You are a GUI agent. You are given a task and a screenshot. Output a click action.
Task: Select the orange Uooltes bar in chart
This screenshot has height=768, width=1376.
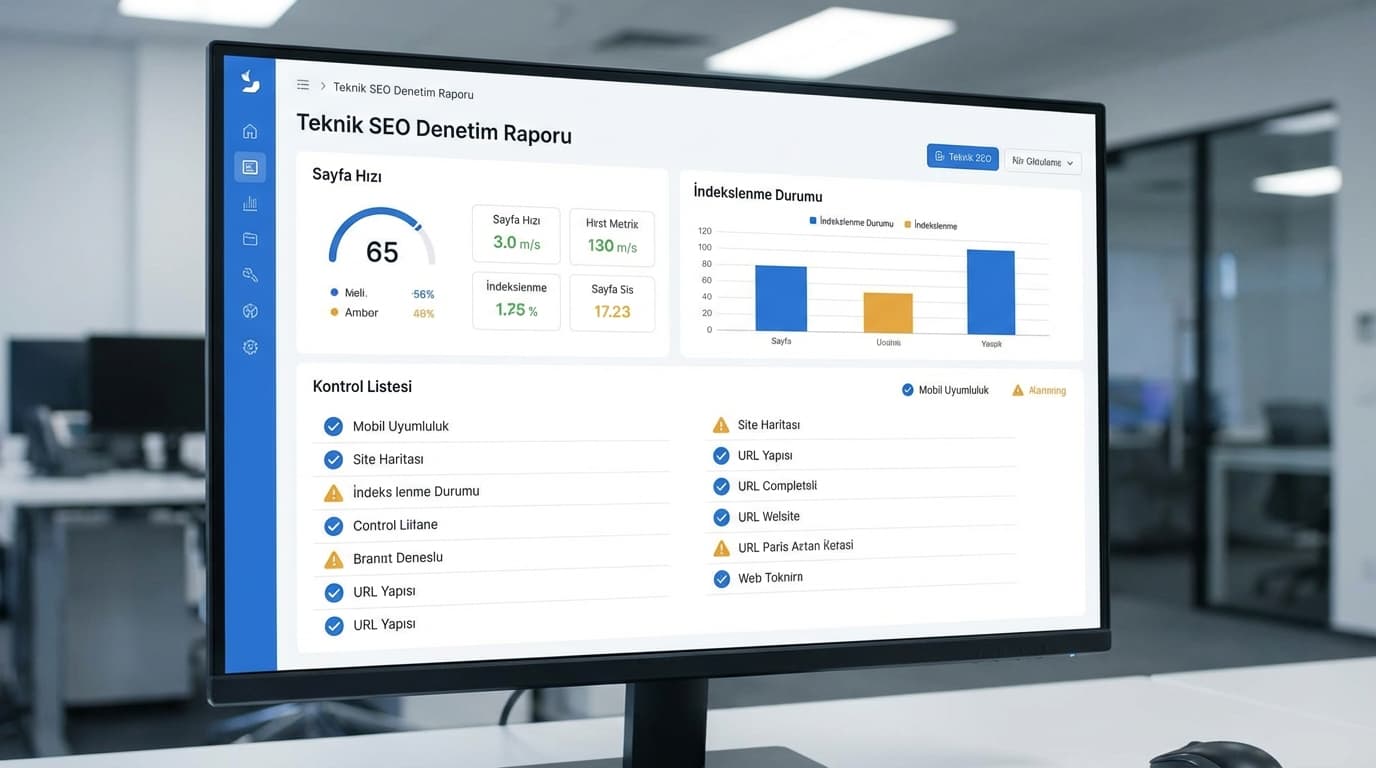(x=888, y=314)
